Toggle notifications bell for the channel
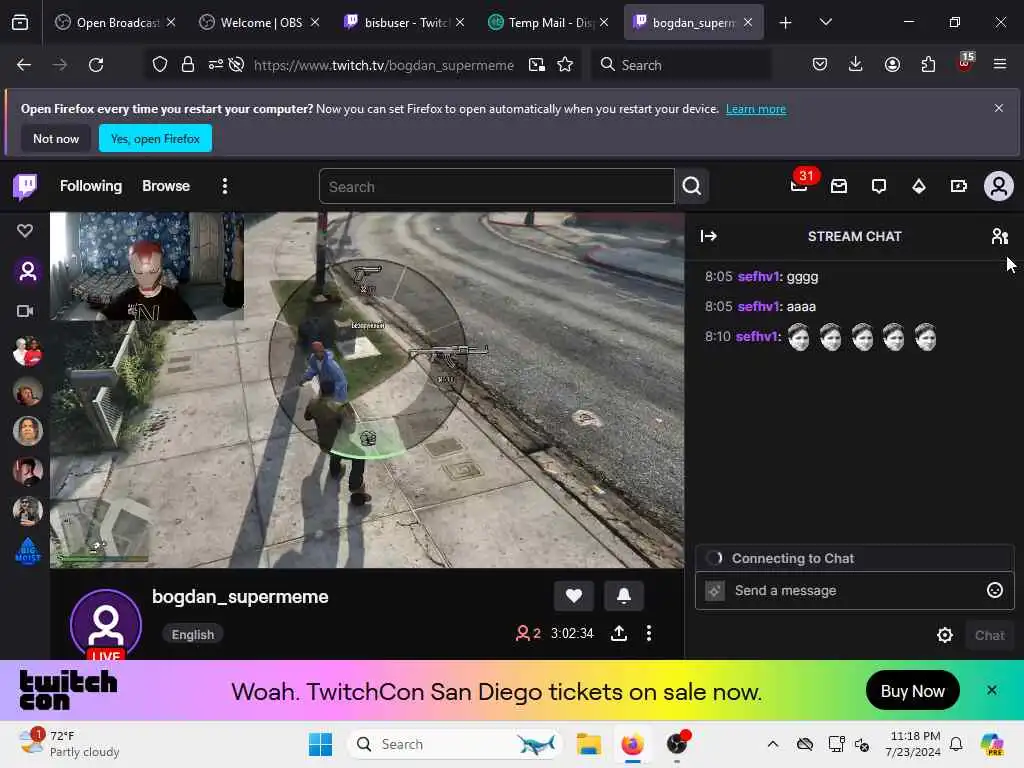1024x768 pixels. coord(624,596)
